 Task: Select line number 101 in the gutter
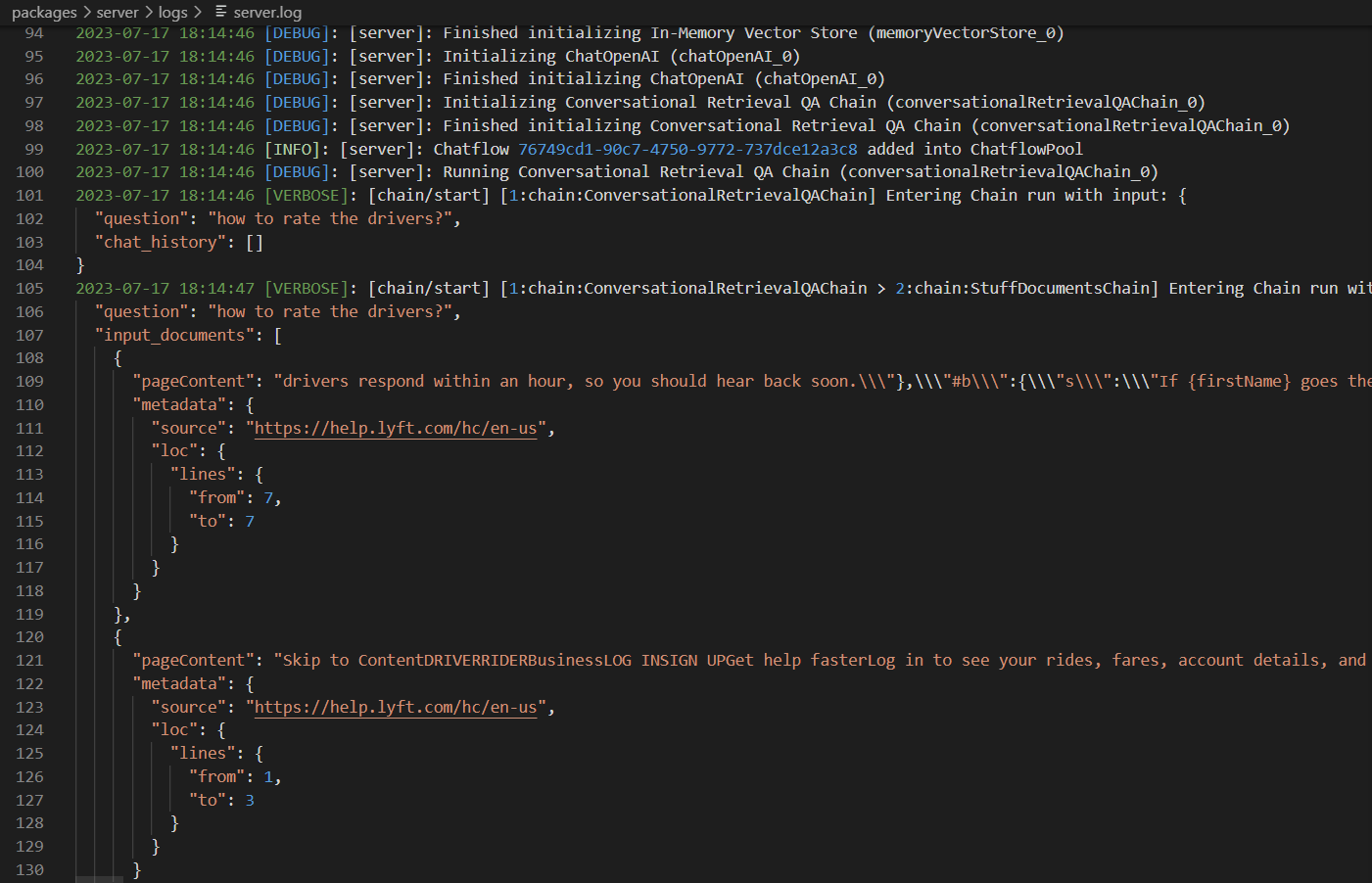click(29, 195)
